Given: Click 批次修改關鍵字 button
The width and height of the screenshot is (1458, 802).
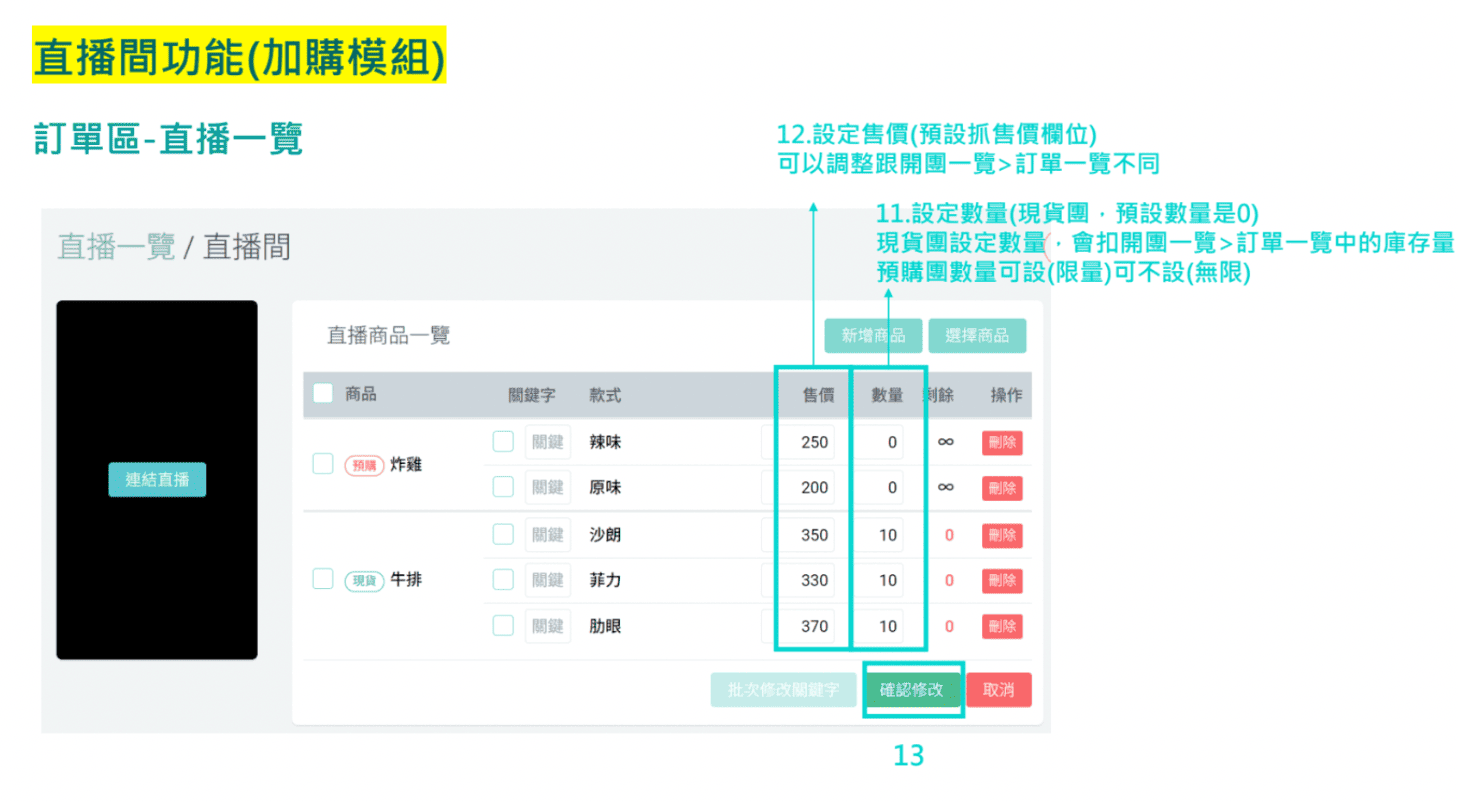Looking at the screenshot, I should click(x=784, y=690).
